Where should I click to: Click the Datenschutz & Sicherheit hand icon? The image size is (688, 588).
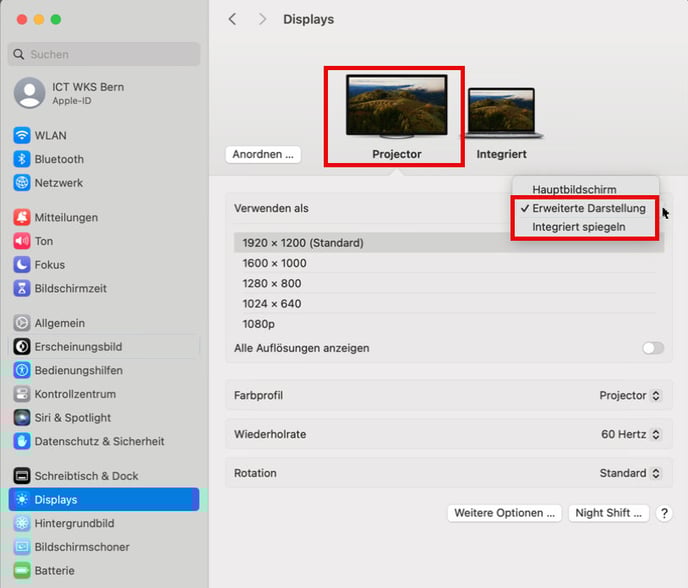pos(22,441)
